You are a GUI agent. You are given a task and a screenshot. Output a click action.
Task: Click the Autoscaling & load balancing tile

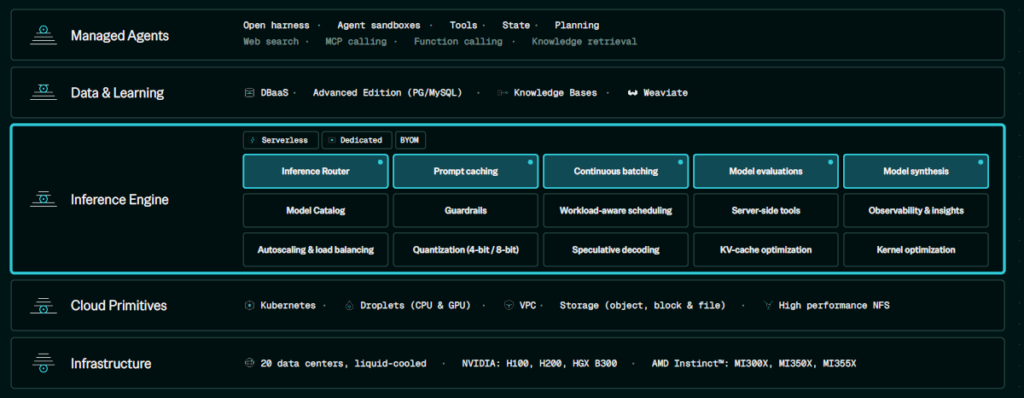point(315,250)
